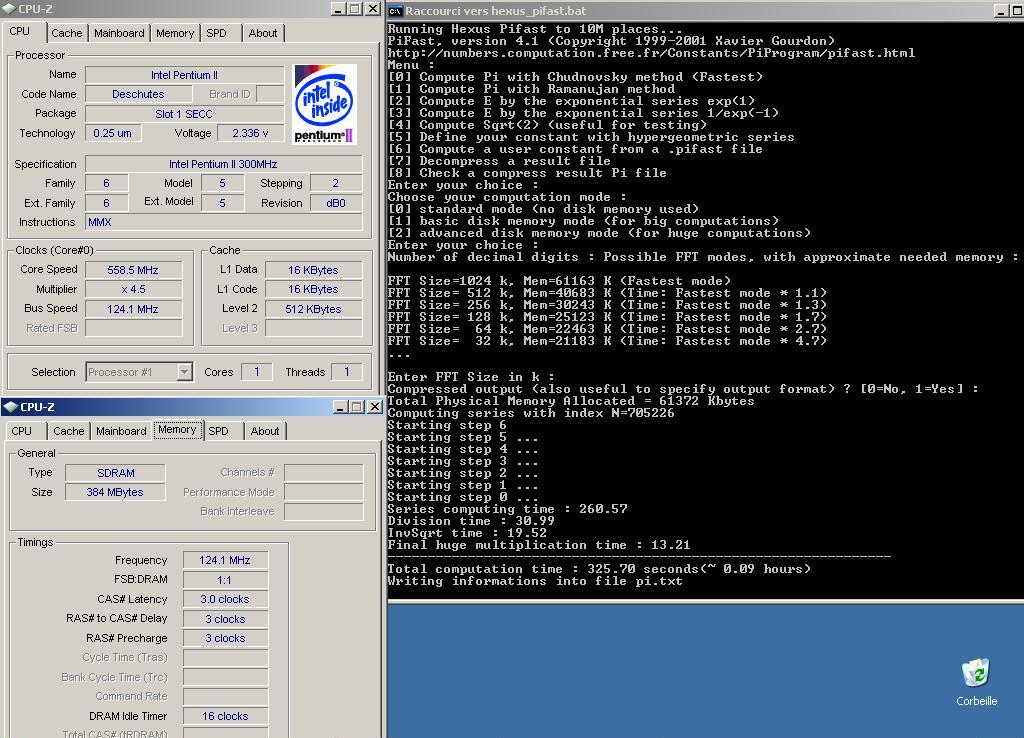Click the command prompt title bar

tap(705, 10)
